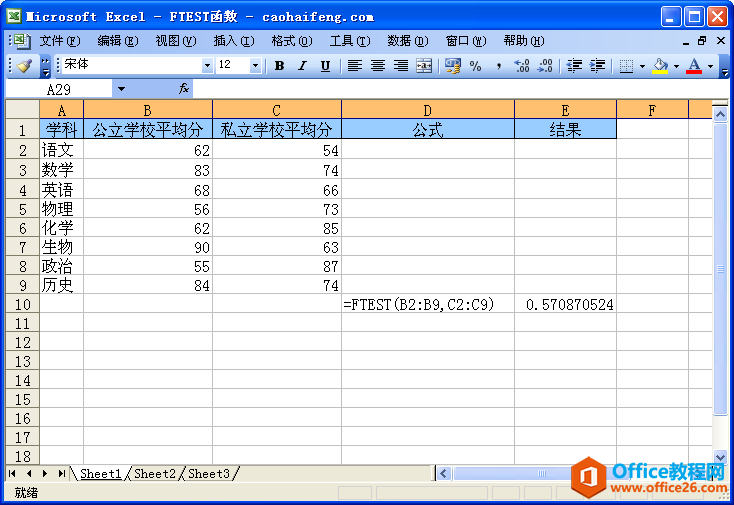
Task: Open the 视图 (View) menu
Action: click(x=176, y=41)
